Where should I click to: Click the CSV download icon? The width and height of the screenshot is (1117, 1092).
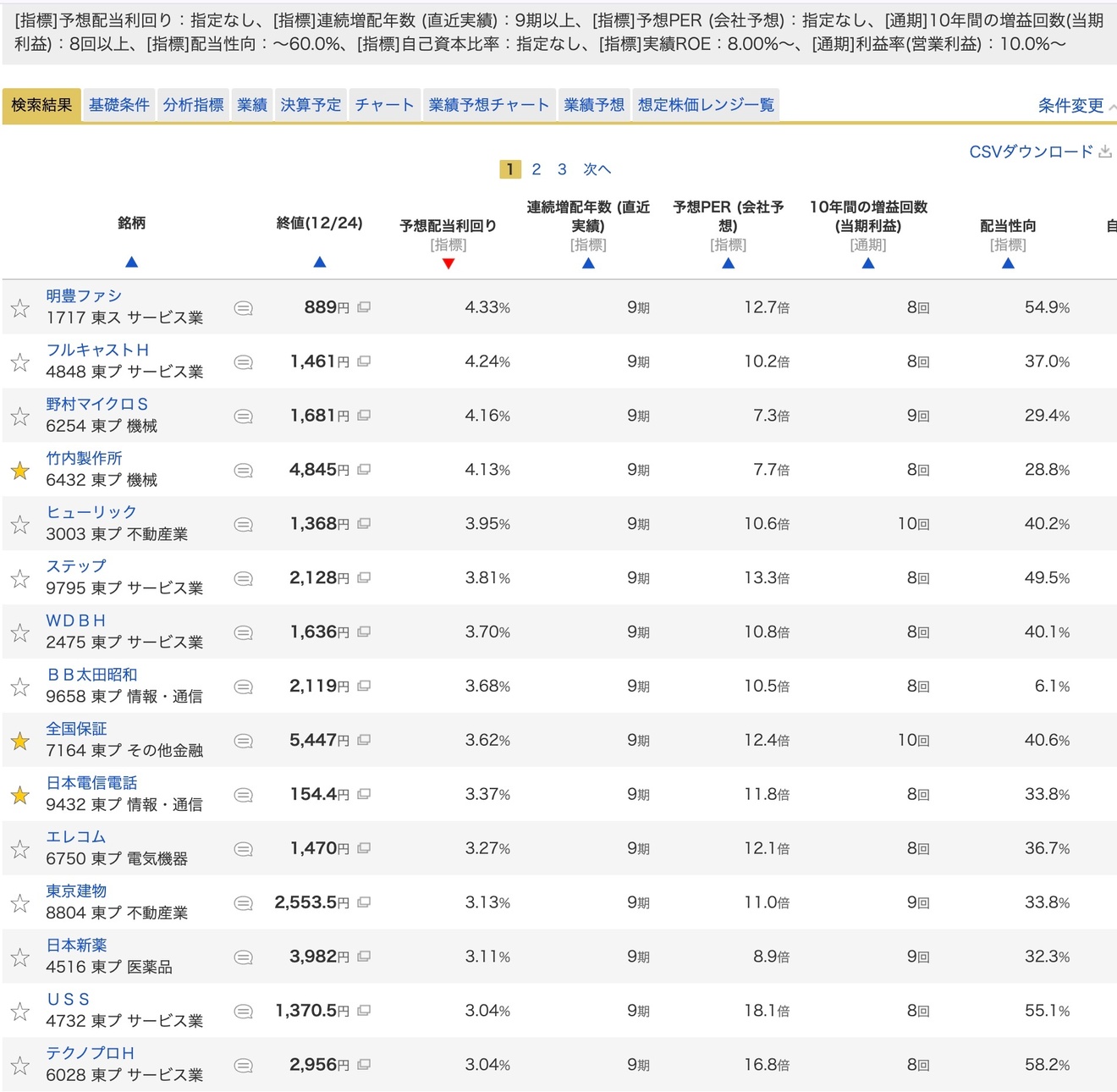[x=1105, y=152]
